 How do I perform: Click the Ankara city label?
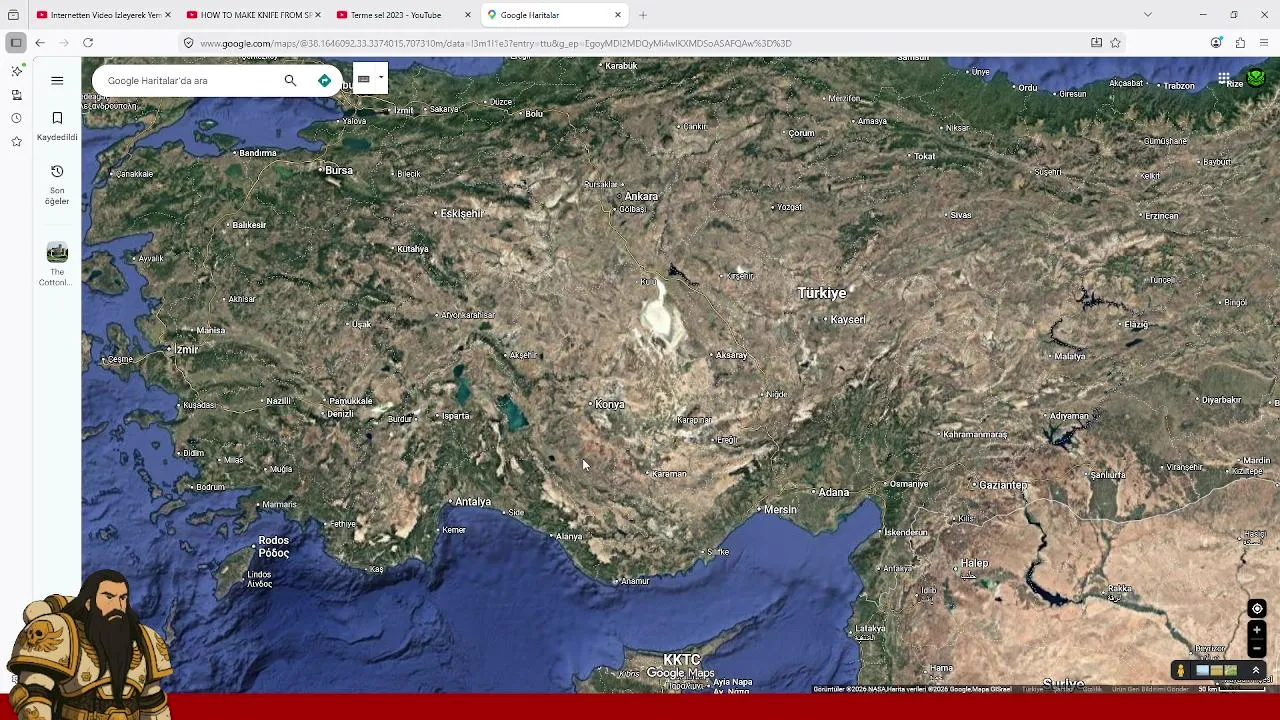click(641, 196)
